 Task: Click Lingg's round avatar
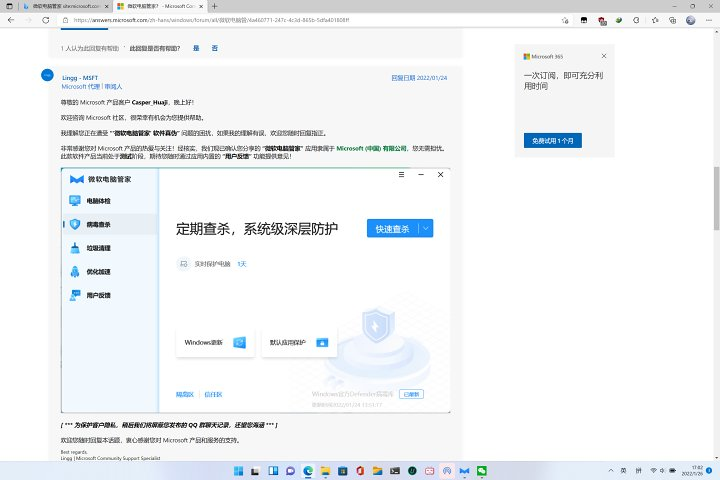click(47, 75)
